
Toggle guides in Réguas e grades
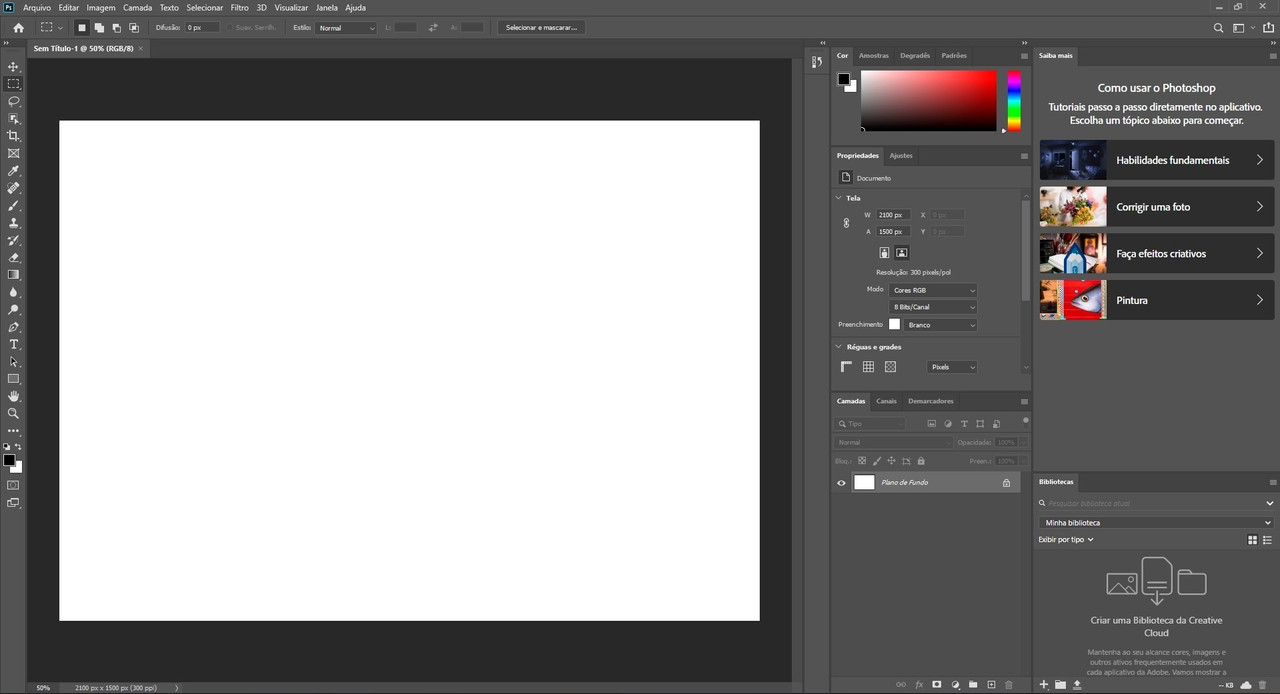click(x=890, y=367)
